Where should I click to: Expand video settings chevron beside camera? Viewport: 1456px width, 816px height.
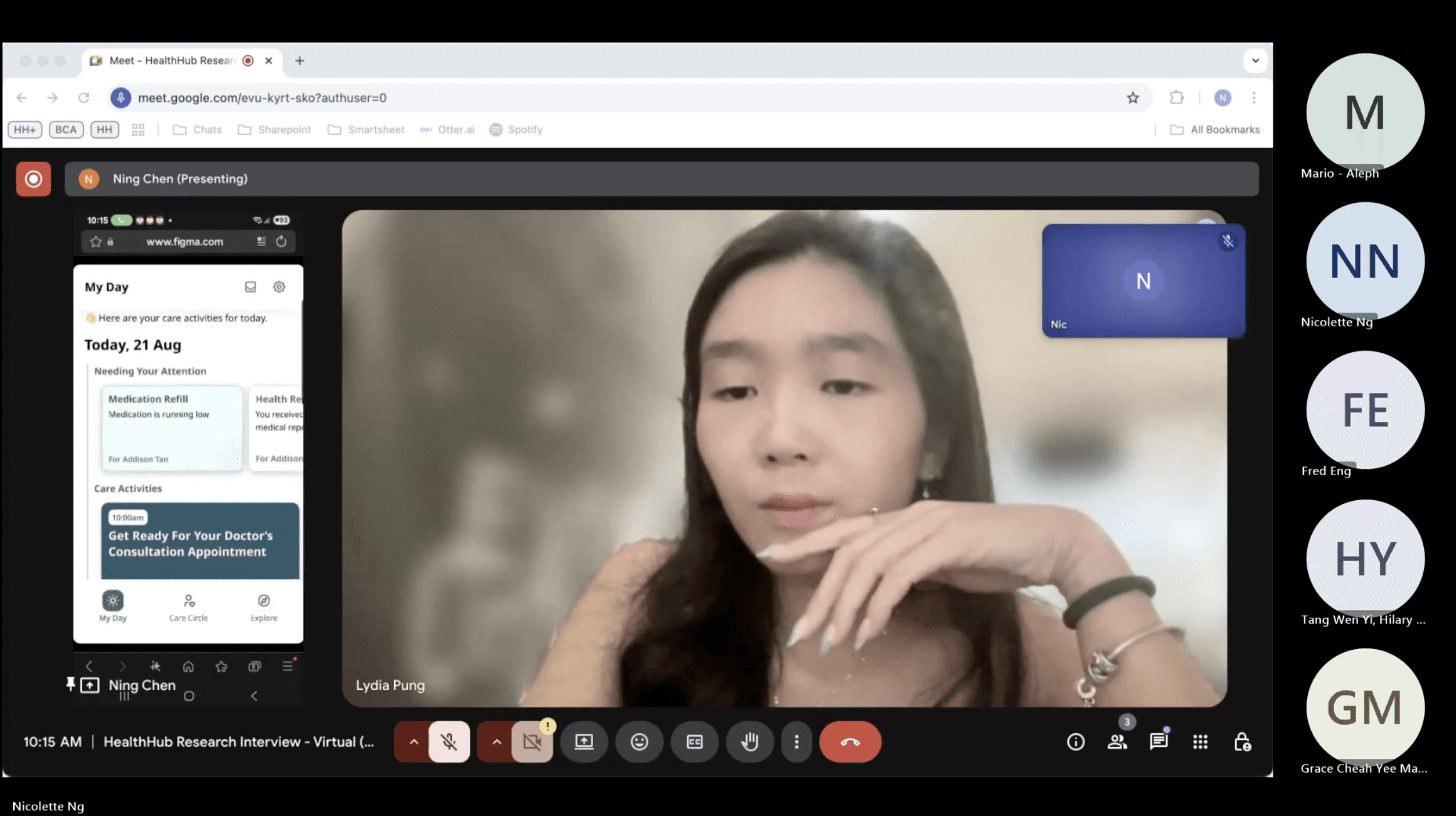click(496, 742)
